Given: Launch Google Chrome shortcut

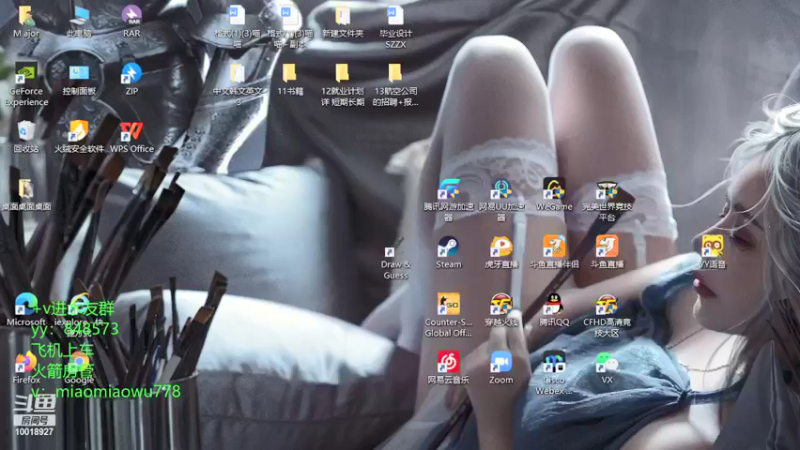Looking at the screenshot, I should [x=79, y=367].
